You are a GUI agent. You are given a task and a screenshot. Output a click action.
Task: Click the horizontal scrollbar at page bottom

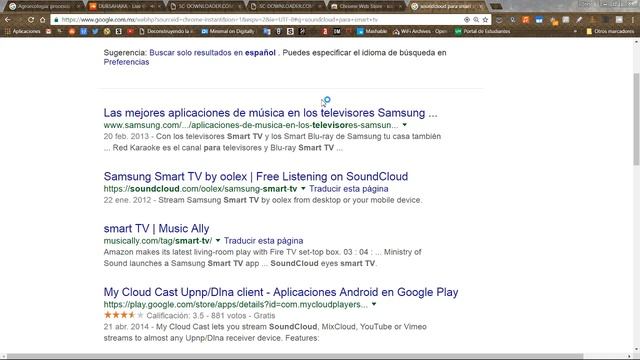[x=295, y=356]
